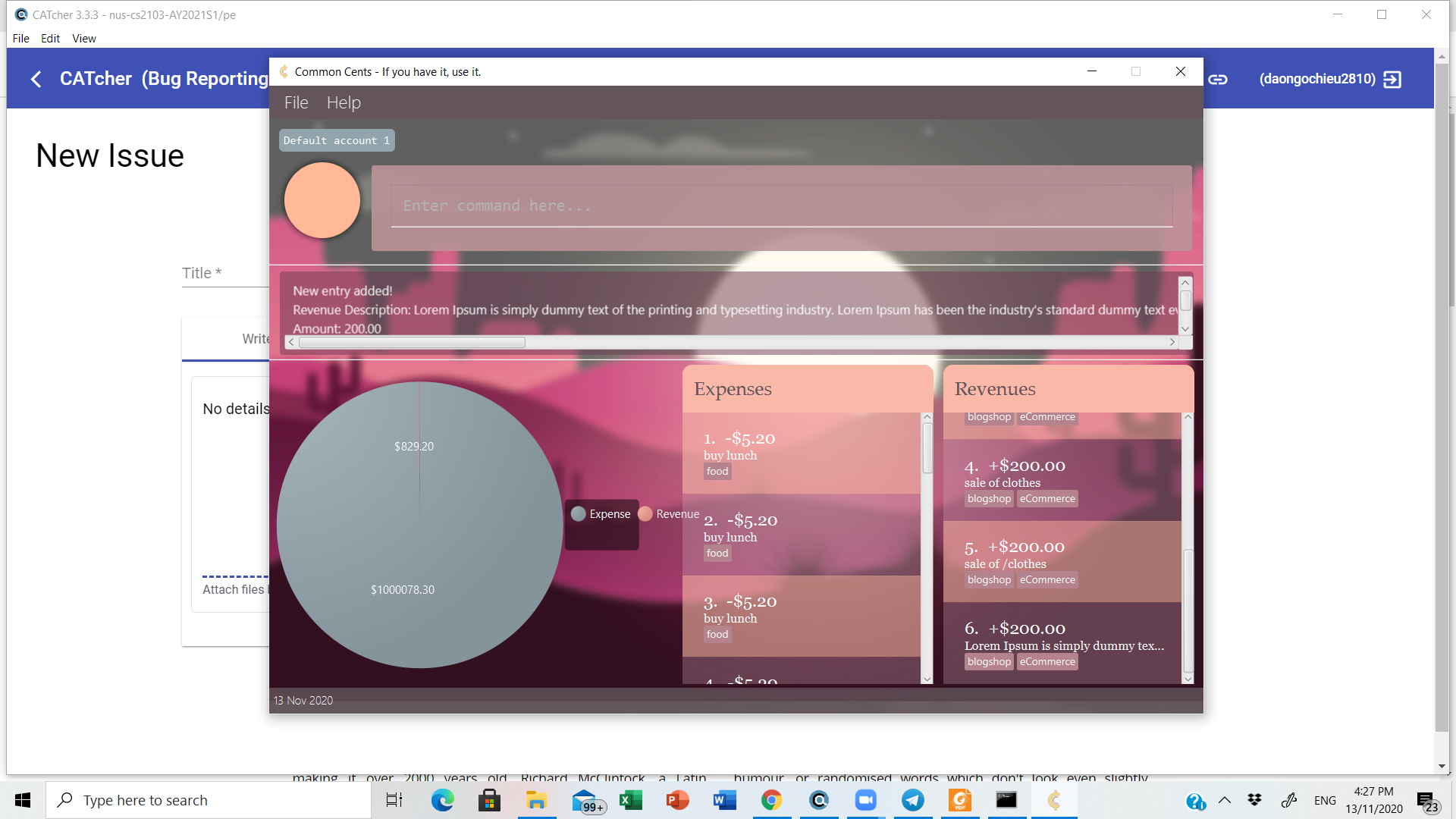1456x819 pixels.
Task: Open Telegram from the taskbar
Action: 912,800
